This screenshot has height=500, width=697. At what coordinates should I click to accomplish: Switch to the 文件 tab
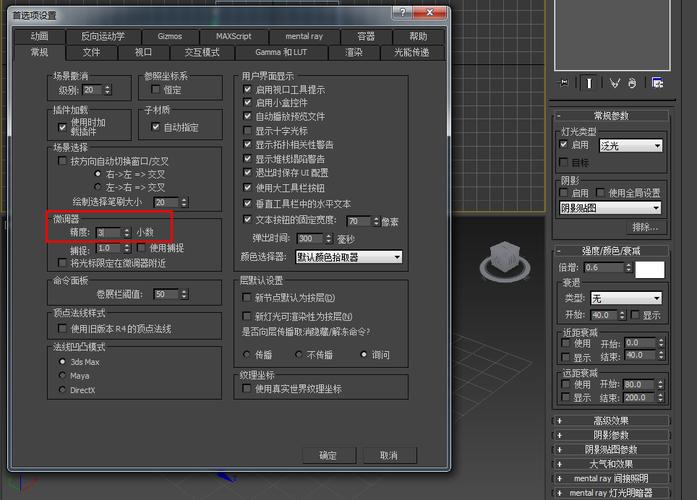[x=92, y=52]
